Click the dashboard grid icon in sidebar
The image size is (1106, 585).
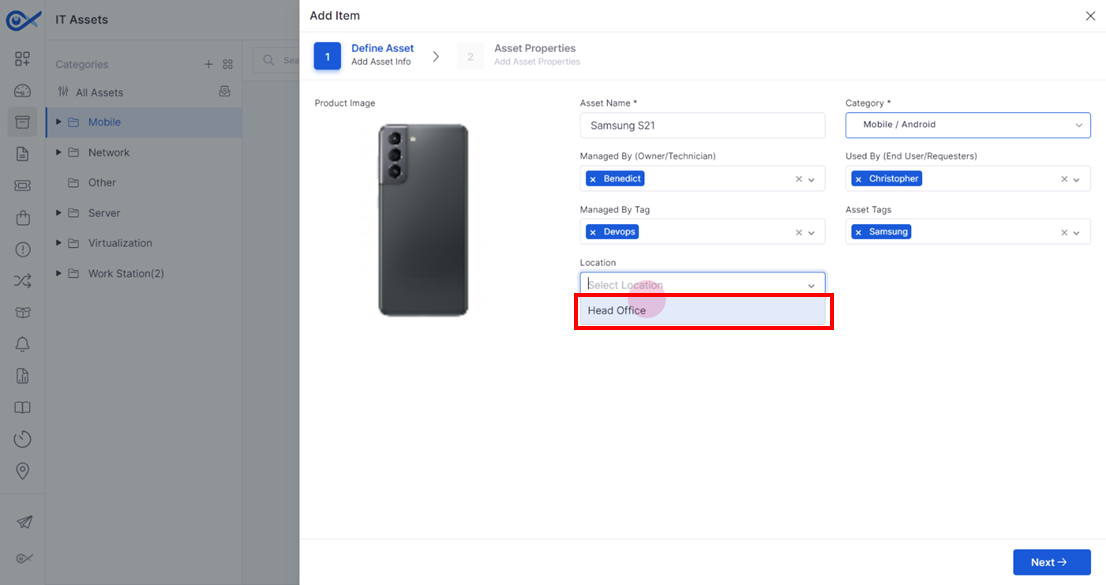[23, 59]
